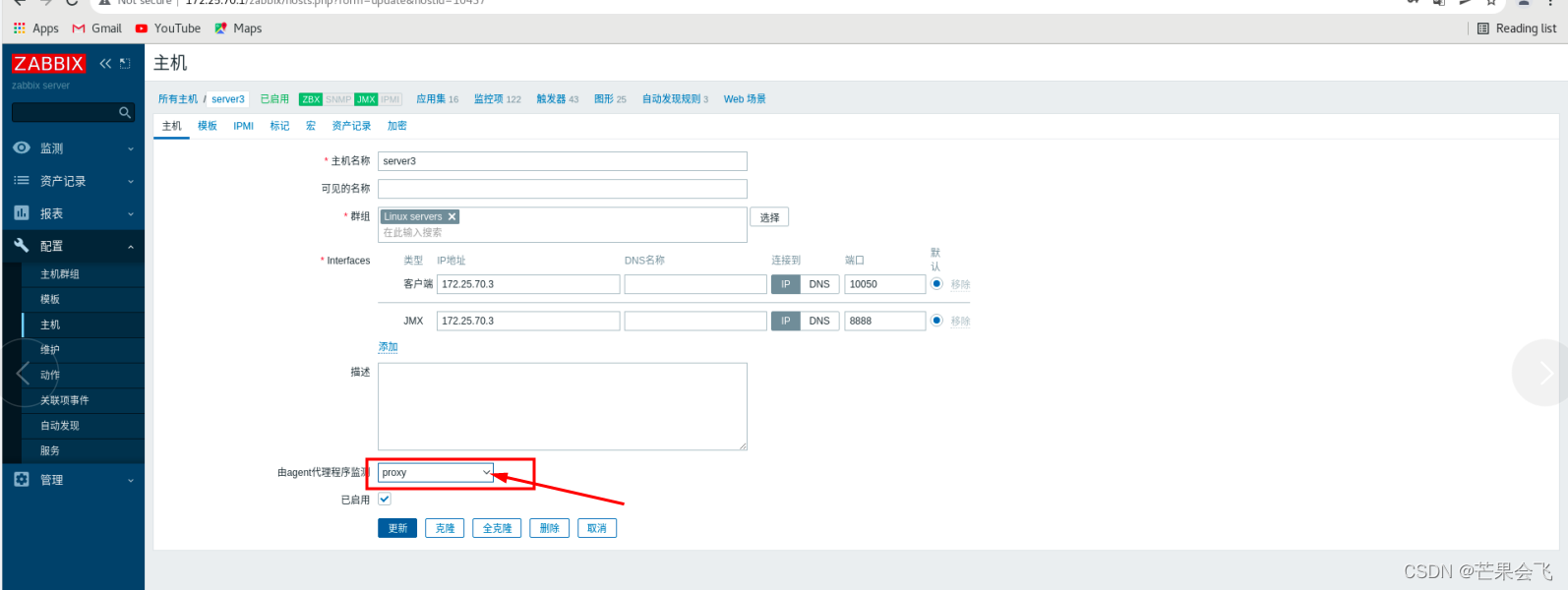Open the Gmail bookmark
This screenshot has height=590, width=1568.
pyautogui.click(x=97, y=29)
